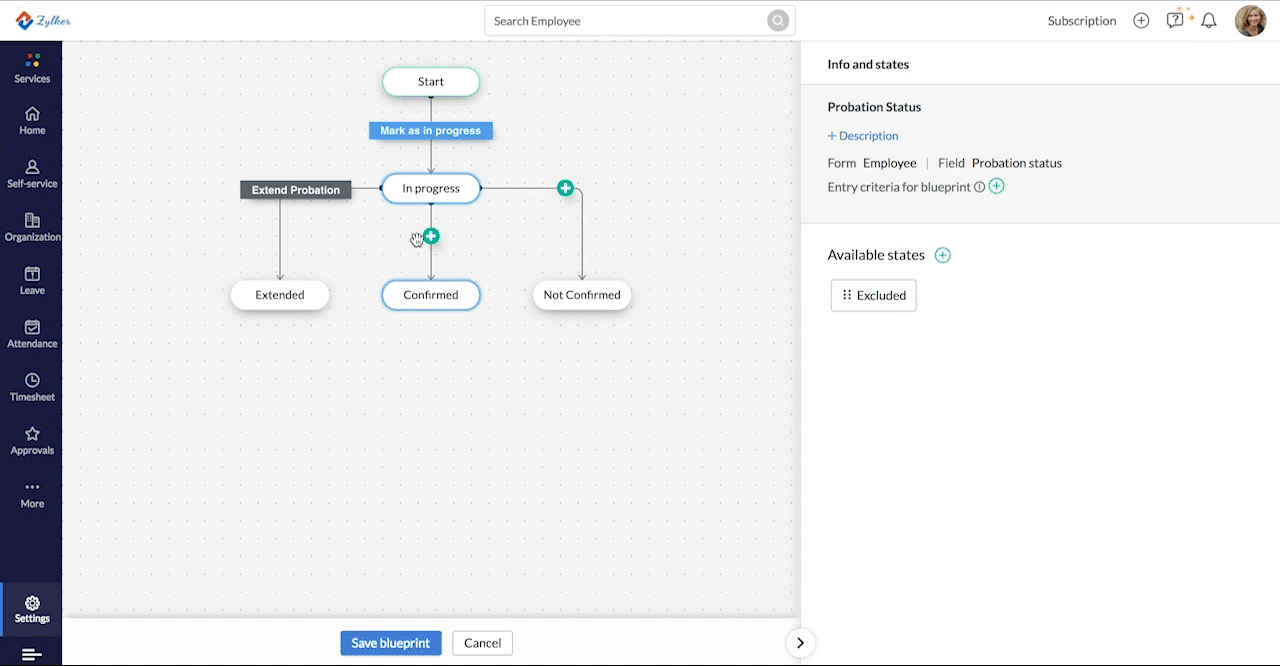Click the Employee form value
1280x666 pixels.
[x=890, y=163]
